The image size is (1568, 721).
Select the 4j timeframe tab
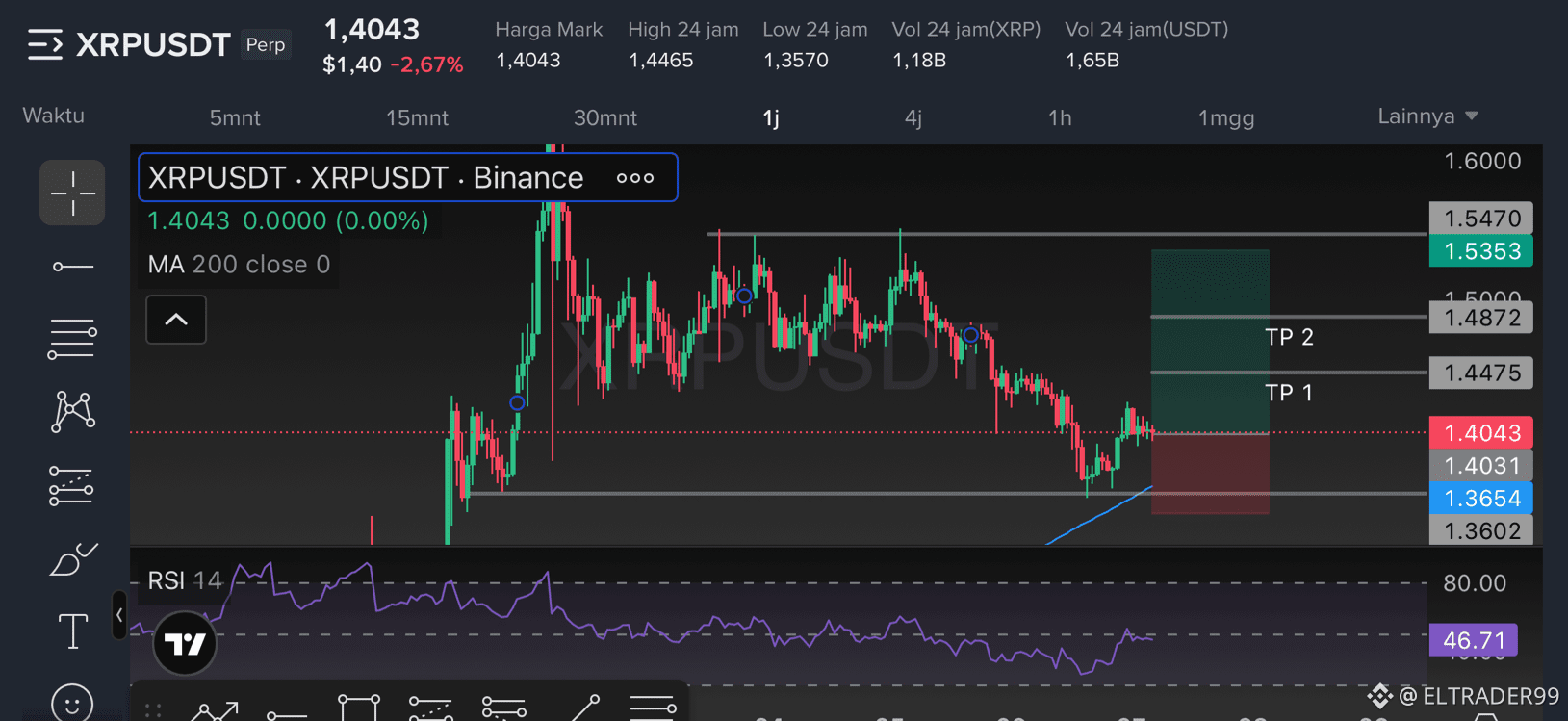click(x=913, y=117)
